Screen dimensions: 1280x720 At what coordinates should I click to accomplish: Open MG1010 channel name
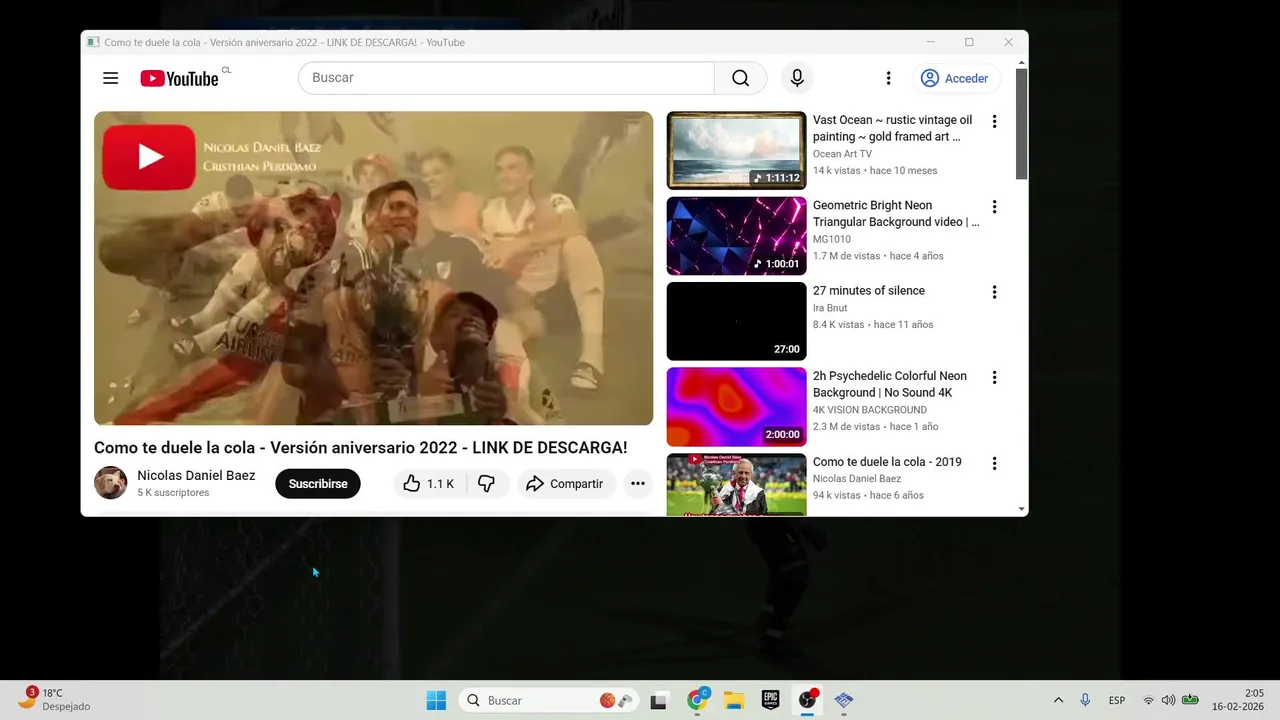point(832,239)
